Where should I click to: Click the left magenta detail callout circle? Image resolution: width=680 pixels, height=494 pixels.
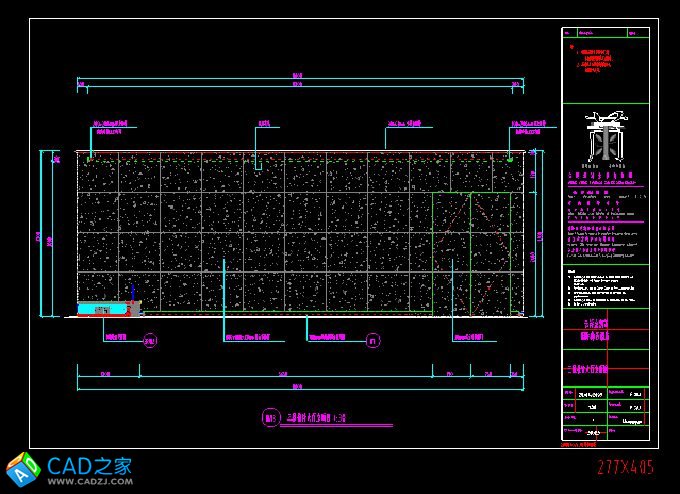(150, 342)
